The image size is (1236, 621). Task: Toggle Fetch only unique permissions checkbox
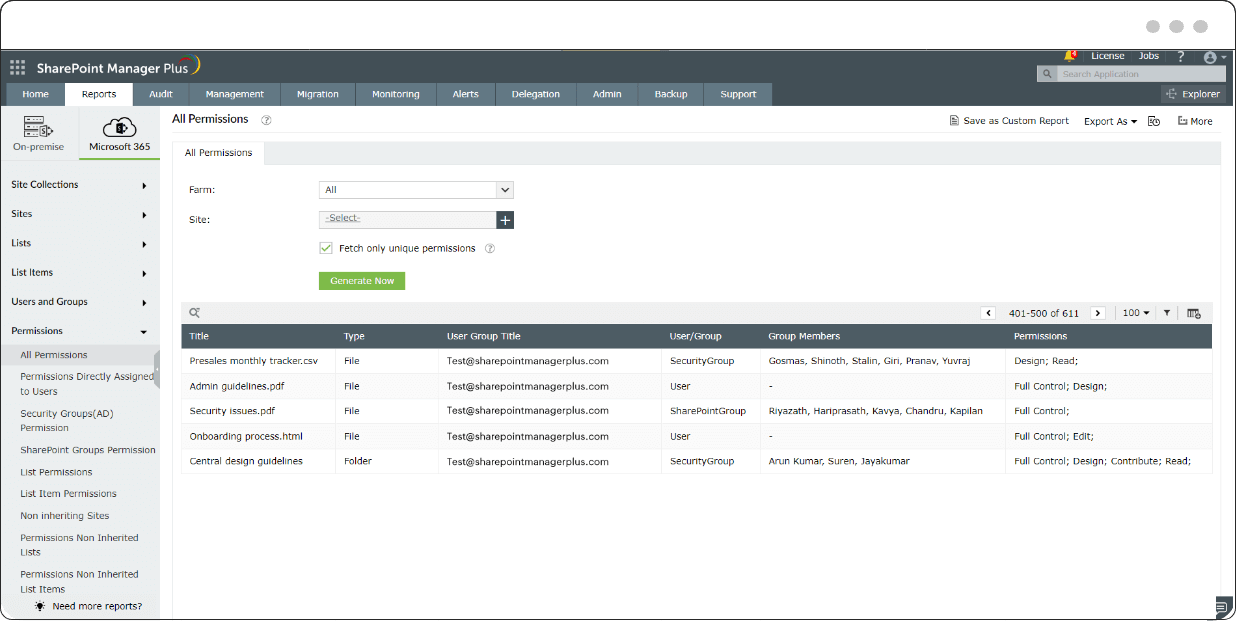pos(326,248)
